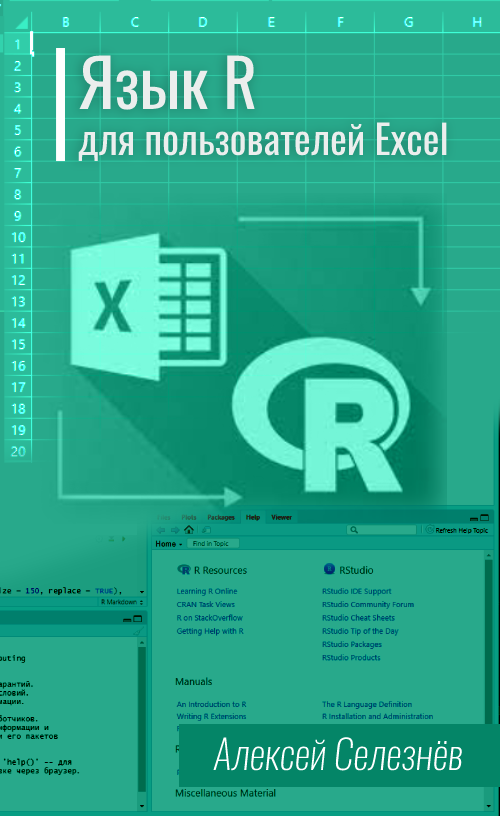Click down arrow of Help pane scrollbar
Screen dimensions: 500x816
tap(489, 806)
